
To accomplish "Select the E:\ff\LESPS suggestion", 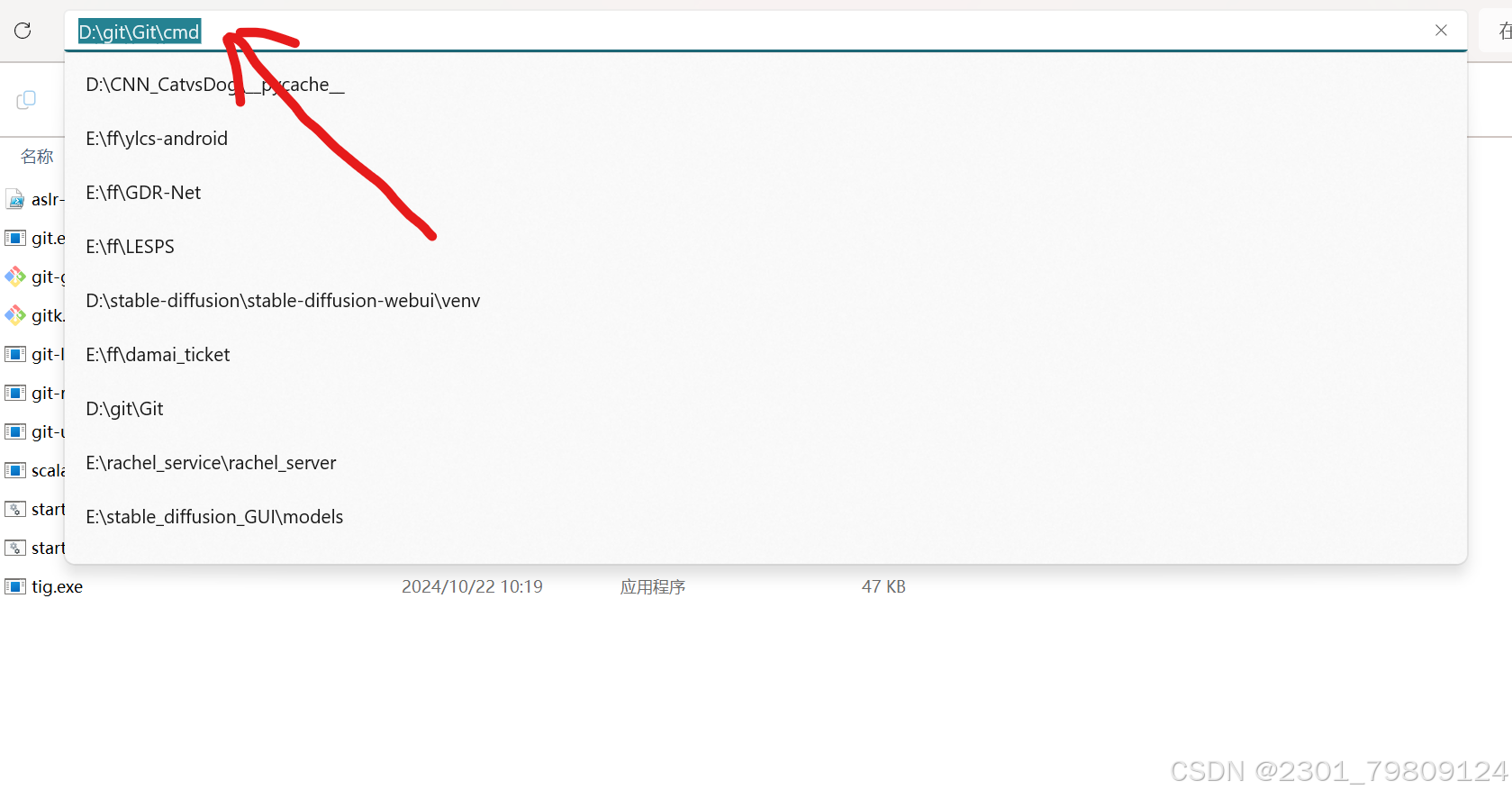I will click(x=765, y=247).
